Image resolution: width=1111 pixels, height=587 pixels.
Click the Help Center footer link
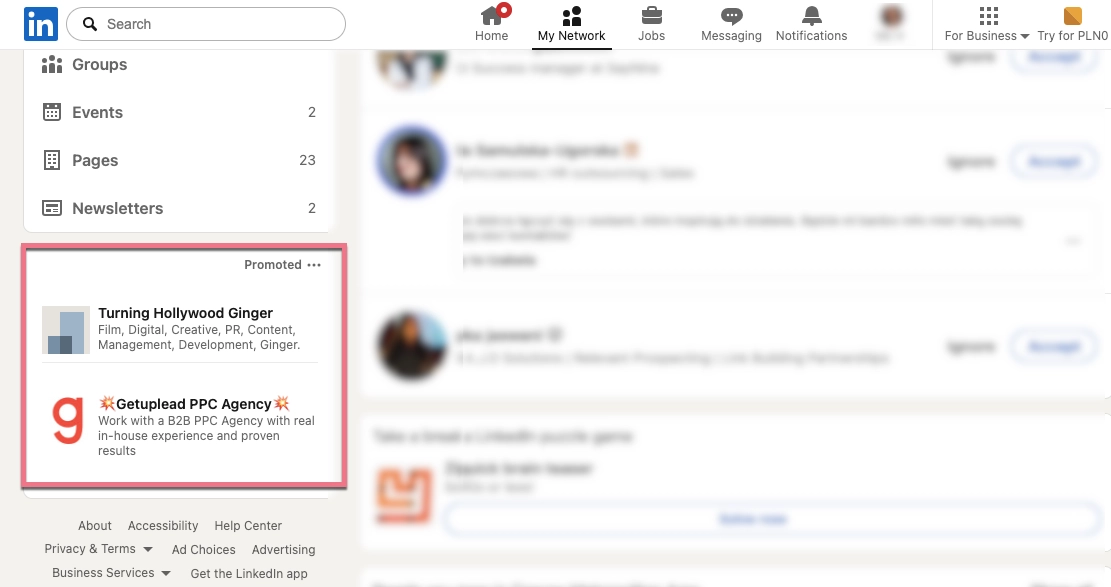[x=248, y=525]
